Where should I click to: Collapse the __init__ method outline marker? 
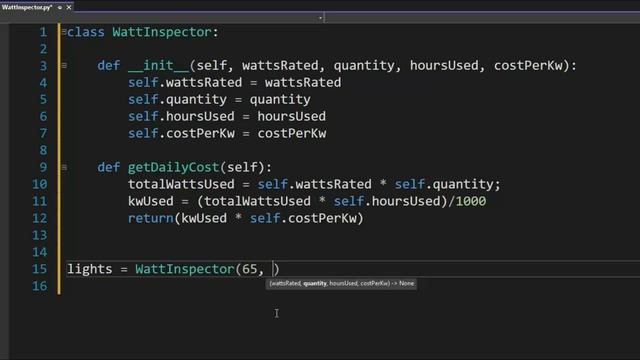pyautogui.click(x=64, y=65)
